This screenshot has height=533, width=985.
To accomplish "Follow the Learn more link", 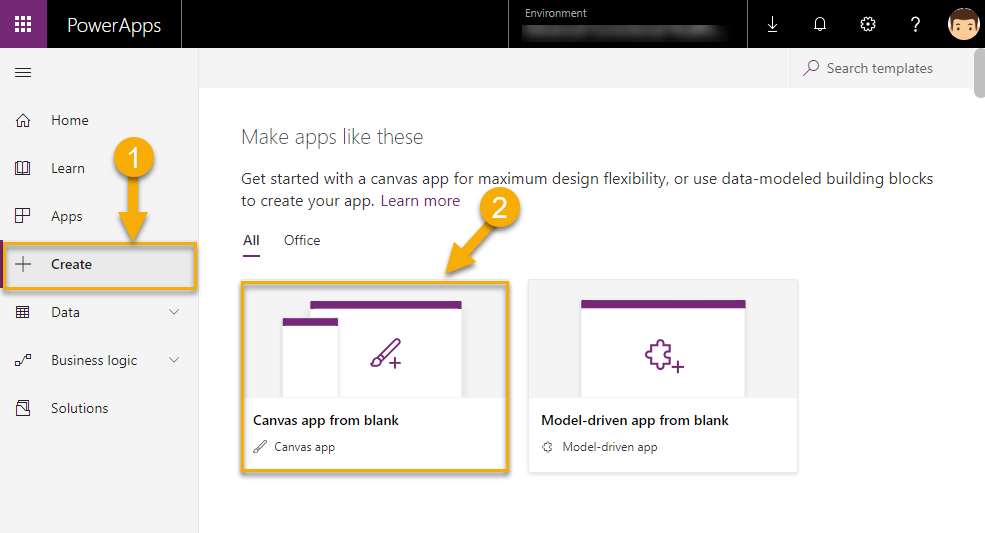I will click(x=420, y=201).
